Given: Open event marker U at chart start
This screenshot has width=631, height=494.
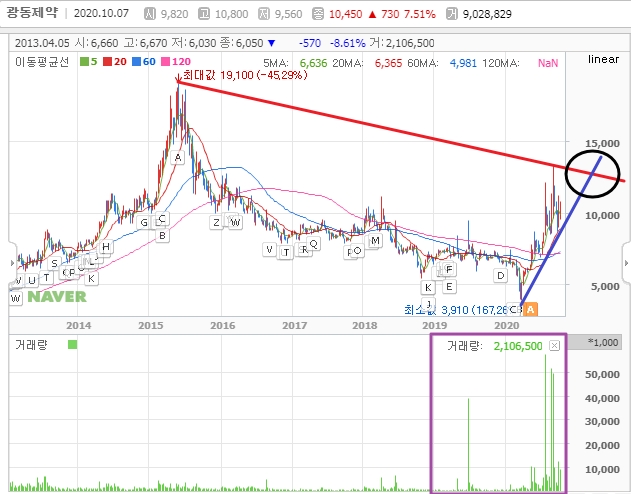Looking at the screenshot, I should [32, 280].
